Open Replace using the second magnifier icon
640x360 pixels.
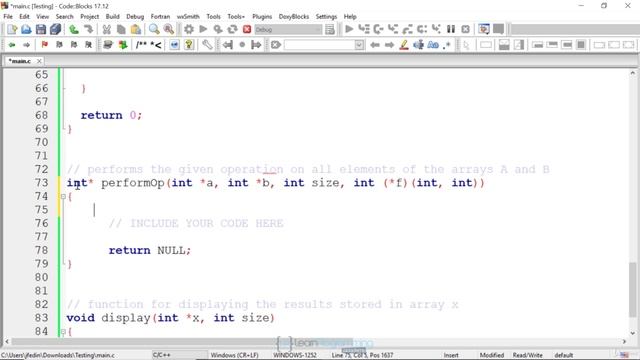click(x=169, y=29)
